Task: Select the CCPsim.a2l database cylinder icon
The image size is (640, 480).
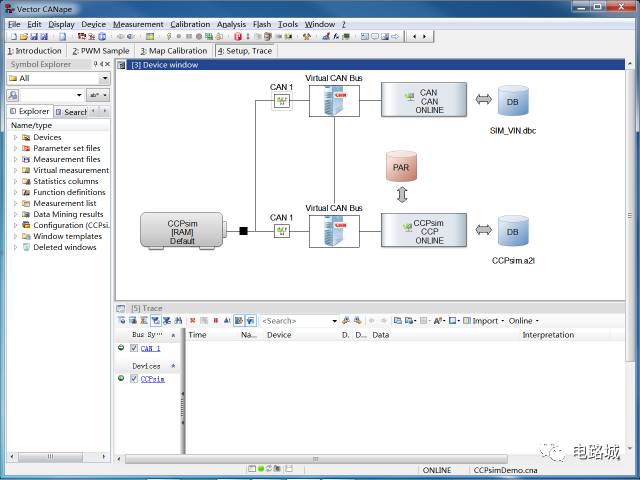Action: point(513,231)
